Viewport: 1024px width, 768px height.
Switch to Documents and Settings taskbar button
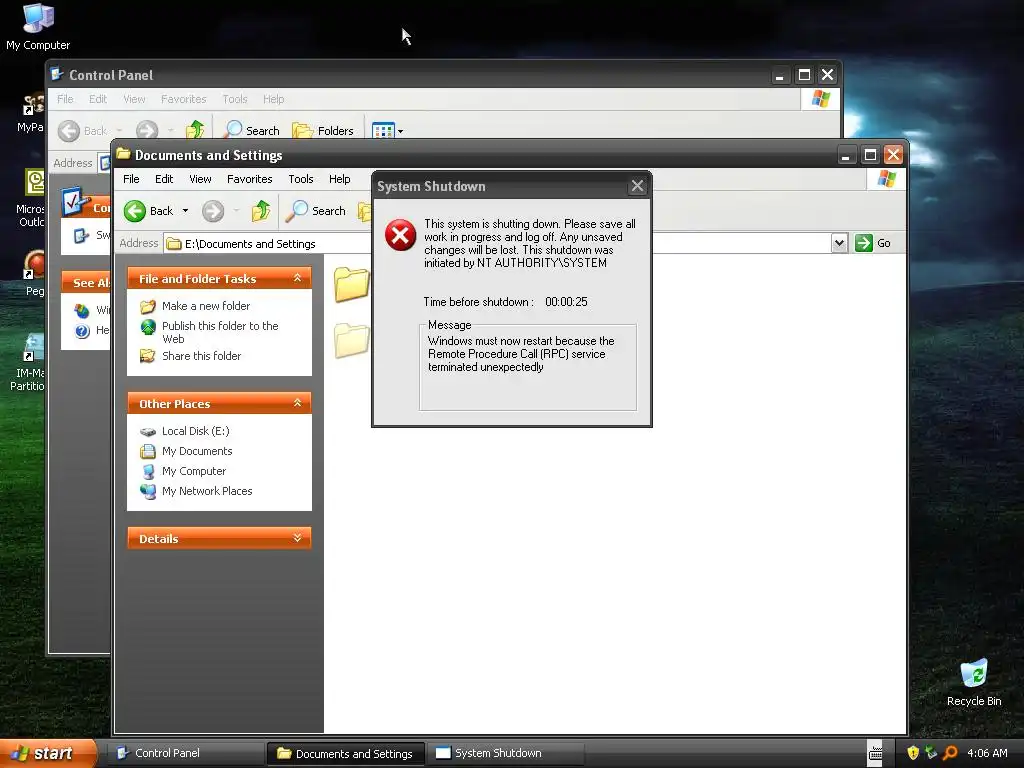coord(346,754)
